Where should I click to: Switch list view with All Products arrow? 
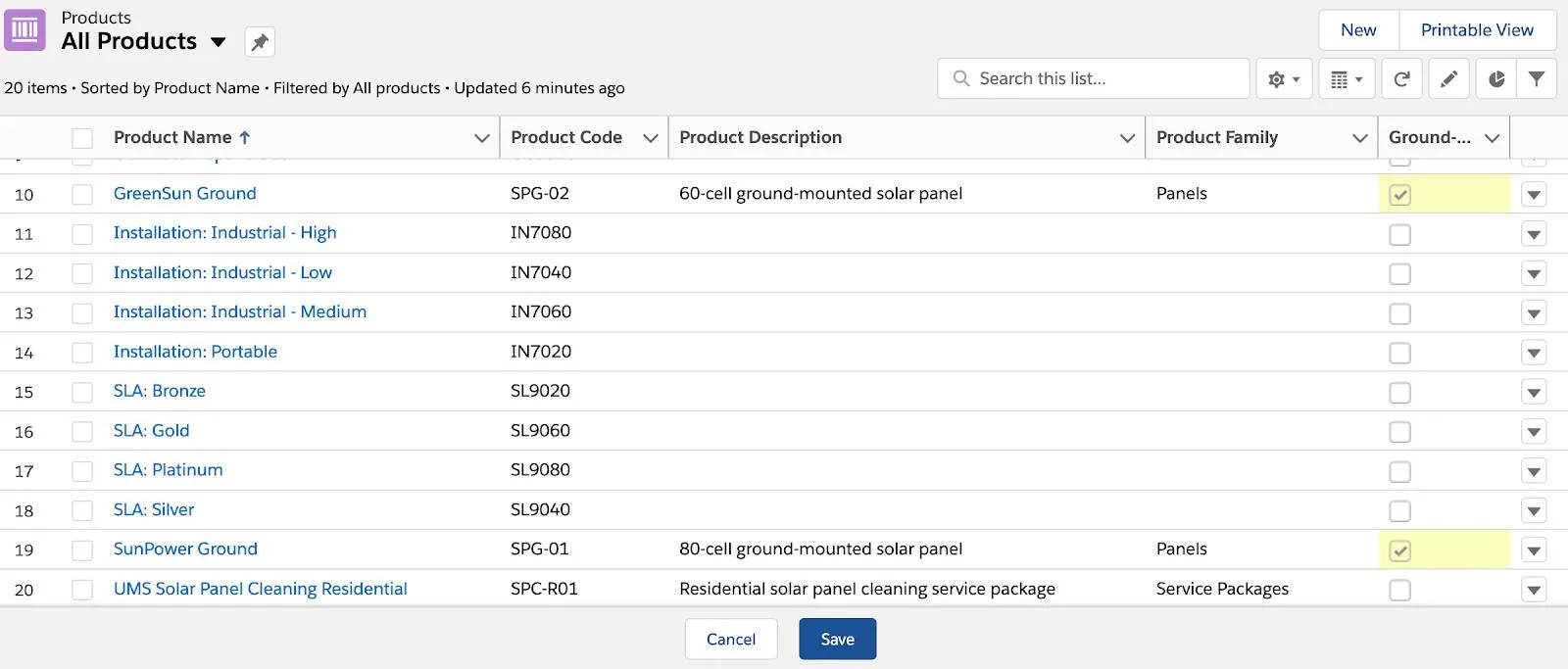coord(219,42)
